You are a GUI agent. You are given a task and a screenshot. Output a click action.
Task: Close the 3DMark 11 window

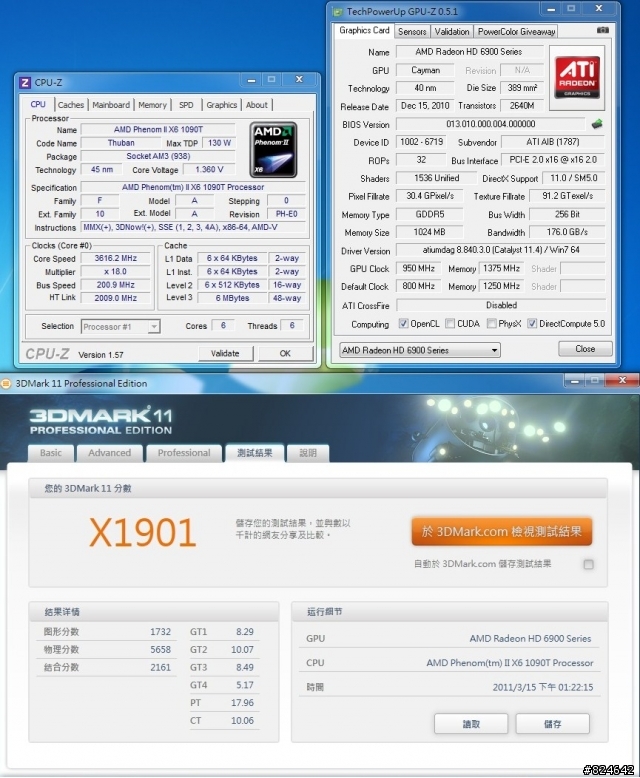[623, 381]
